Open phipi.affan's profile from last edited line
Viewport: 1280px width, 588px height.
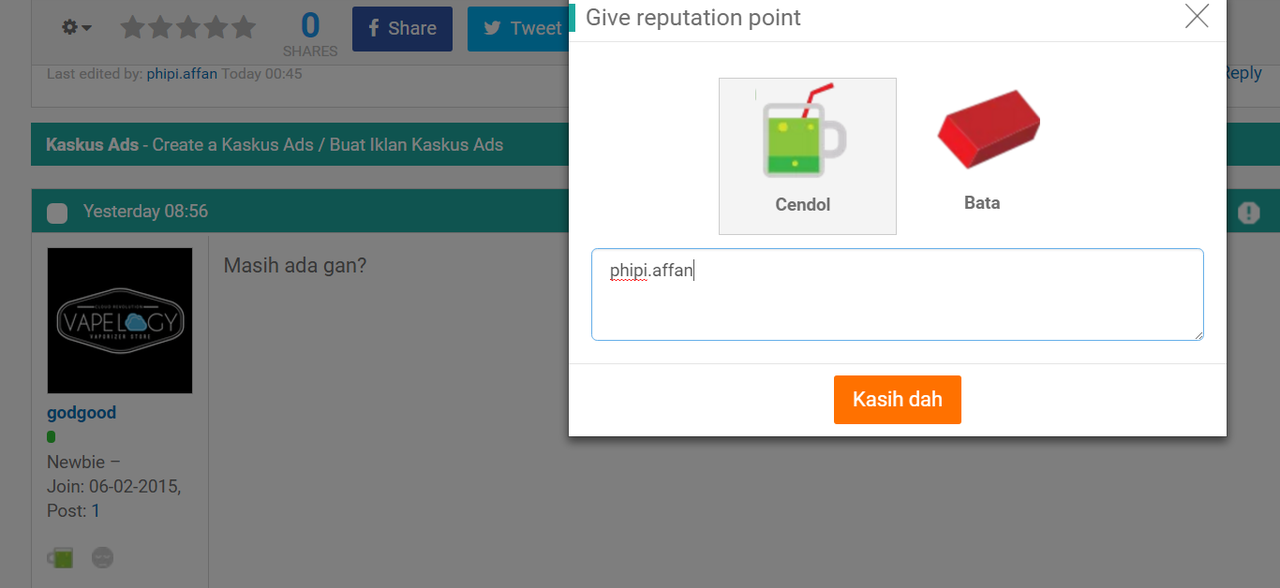pos(182,74)
